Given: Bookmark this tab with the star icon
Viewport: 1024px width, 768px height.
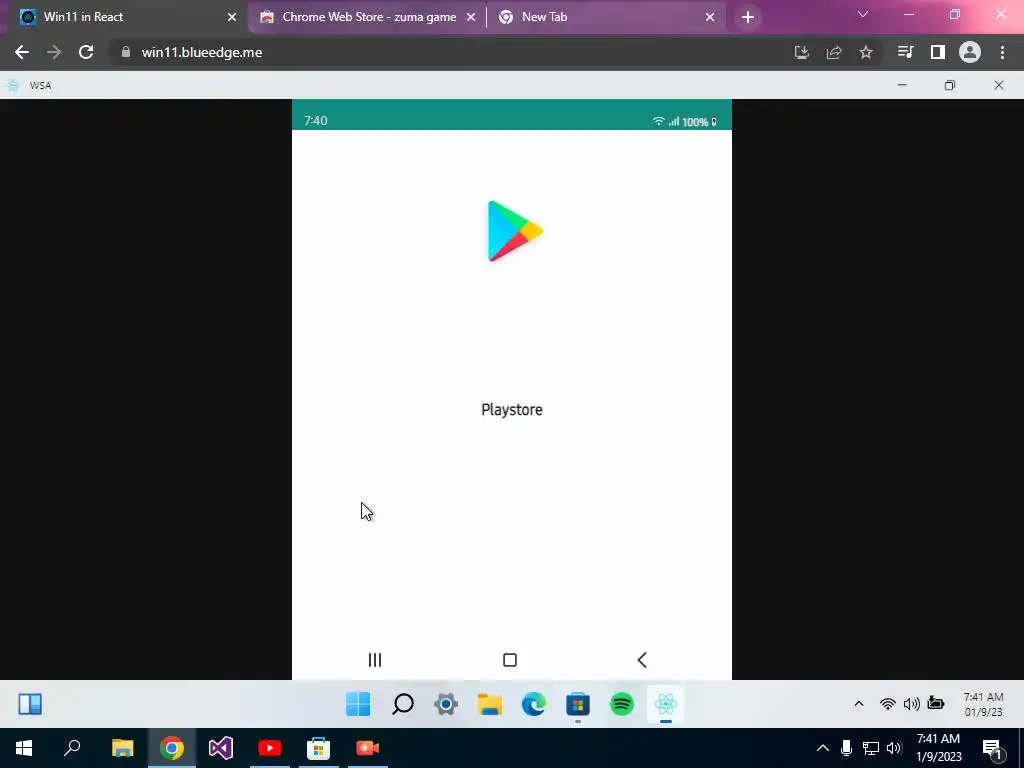Looking at the screenshot, I should pos(866,52).
